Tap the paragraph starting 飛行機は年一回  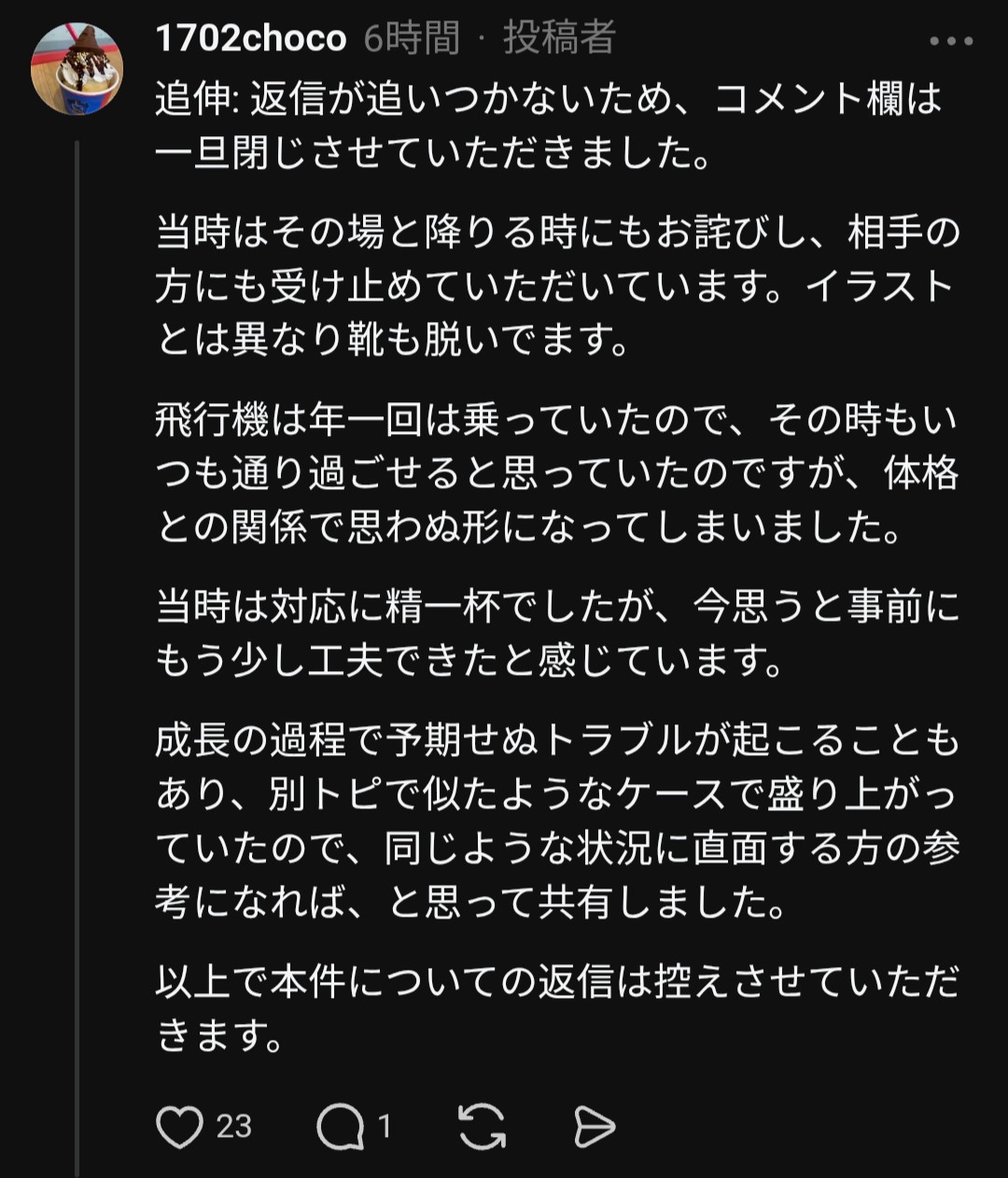click(556, 474)
